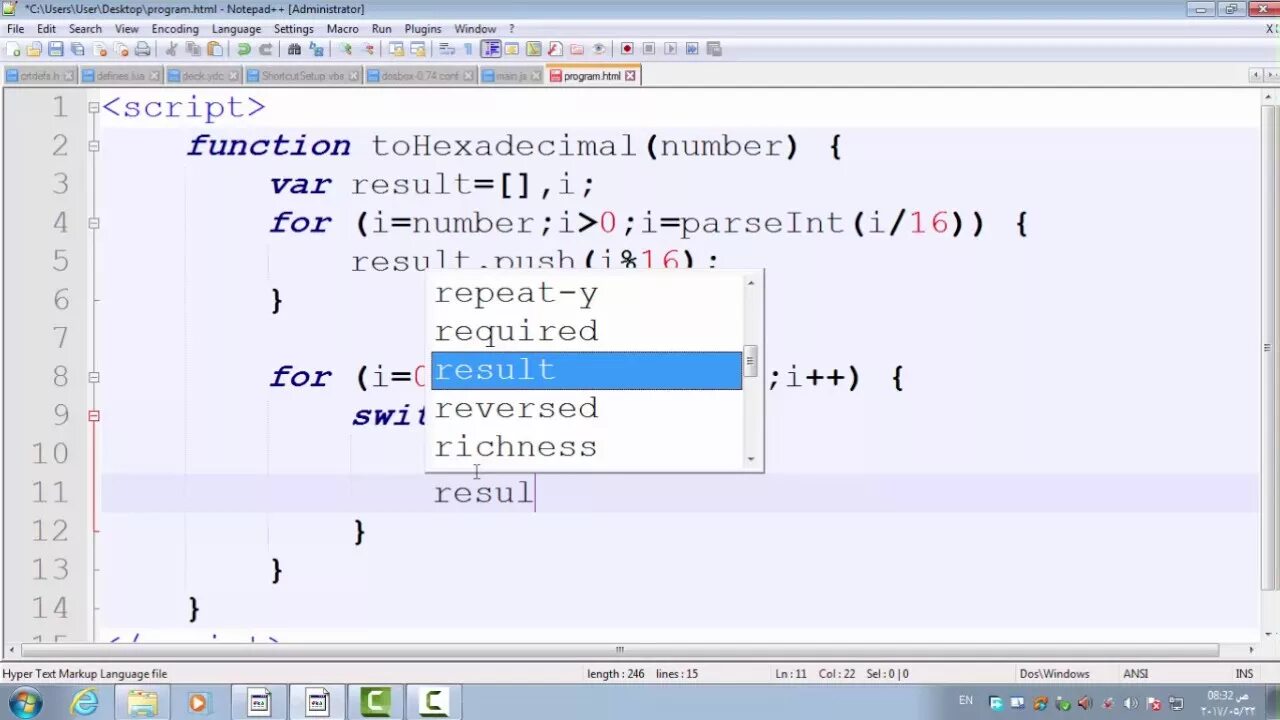Click the Open file toolbar icon

tap(34, 49)
